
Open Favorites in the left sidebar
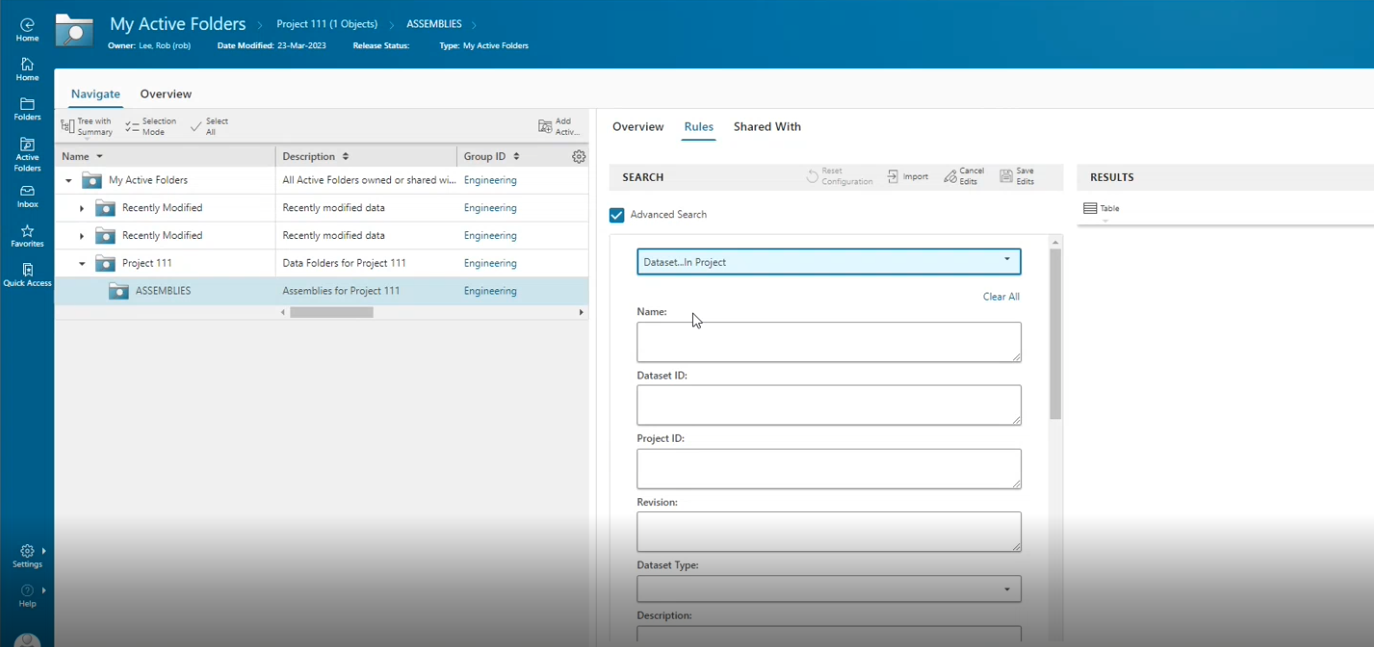coord(27,235)
